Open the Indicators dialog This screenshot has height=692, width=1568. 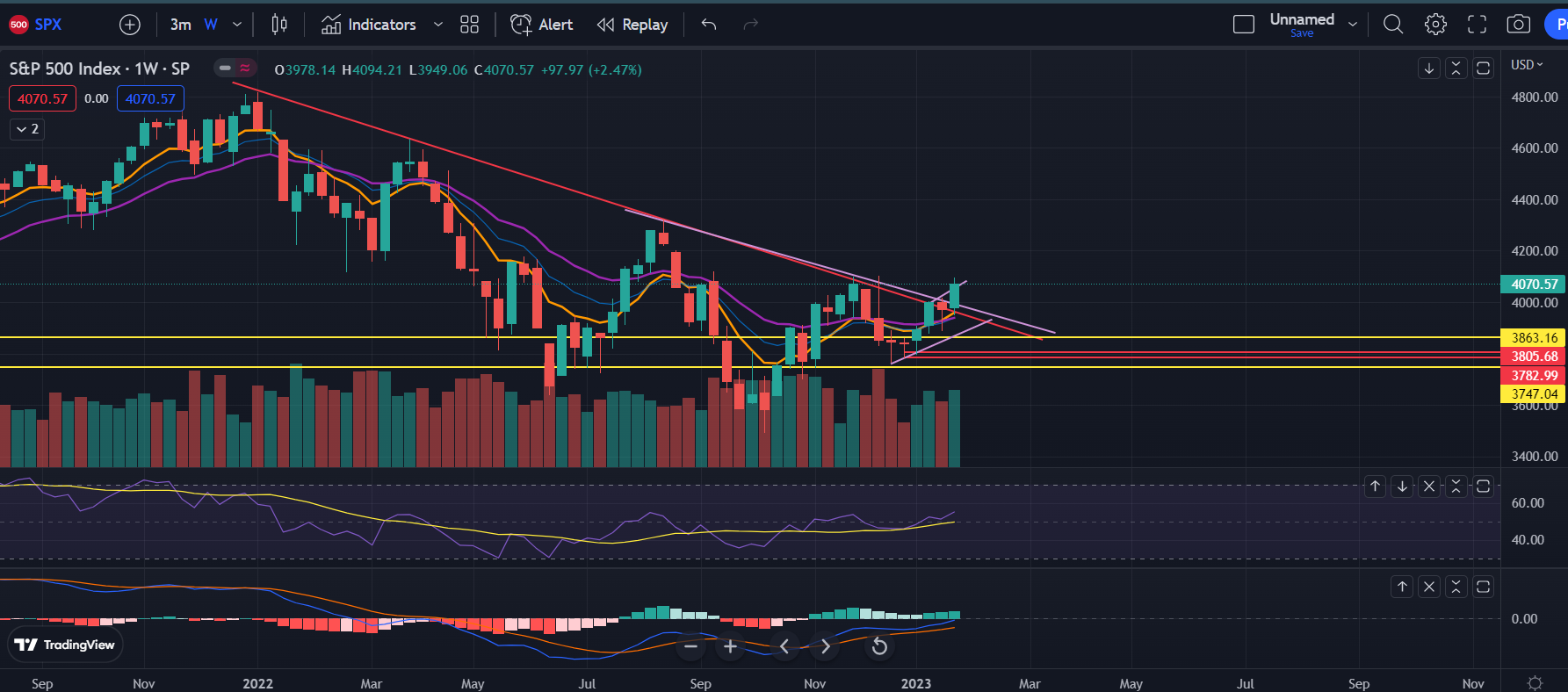pyautogui.click(x=369, y=25)
